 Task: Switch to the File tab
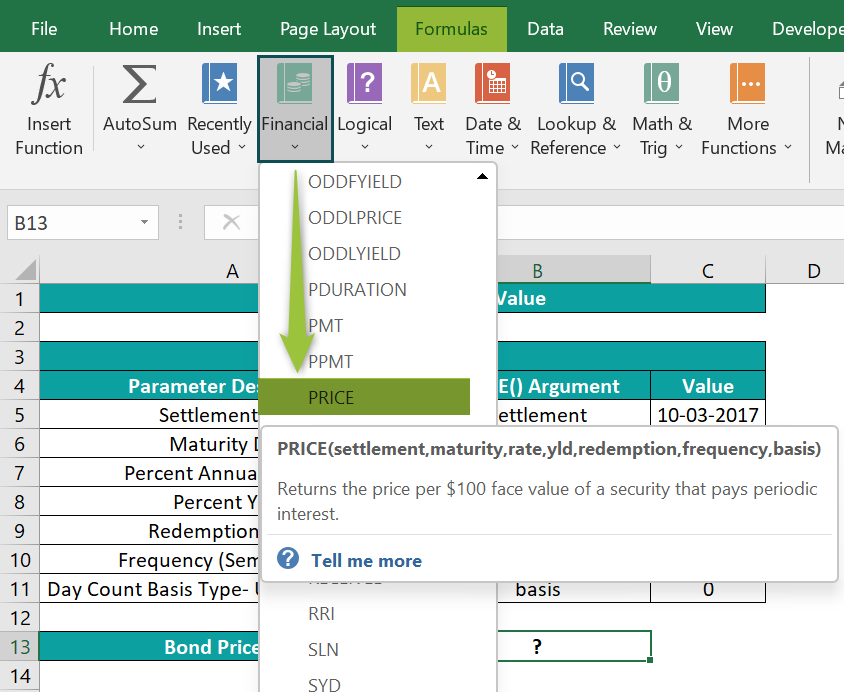[x=44, y=29]
